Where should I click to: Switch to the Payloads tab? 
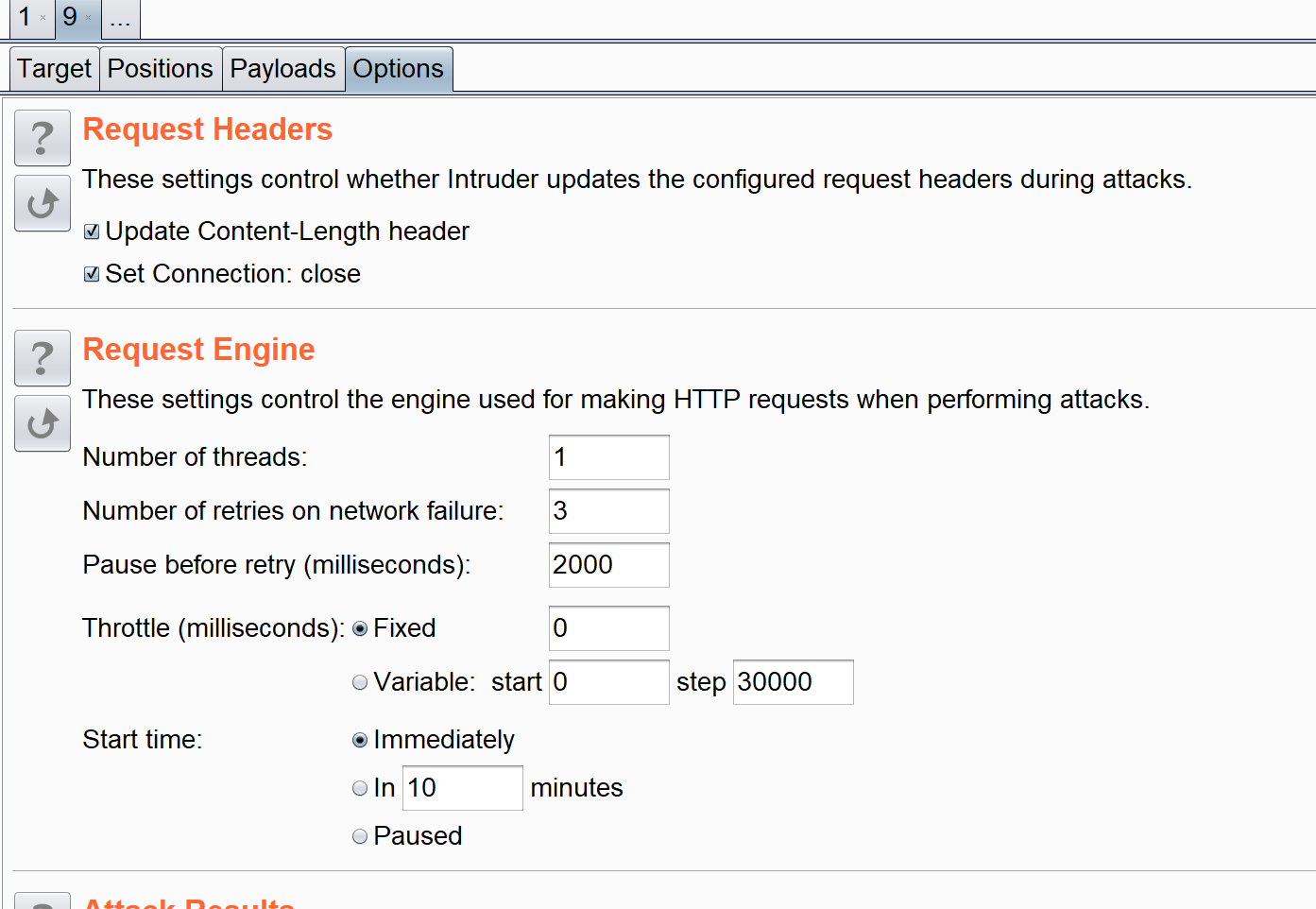(x=283, y=69)
